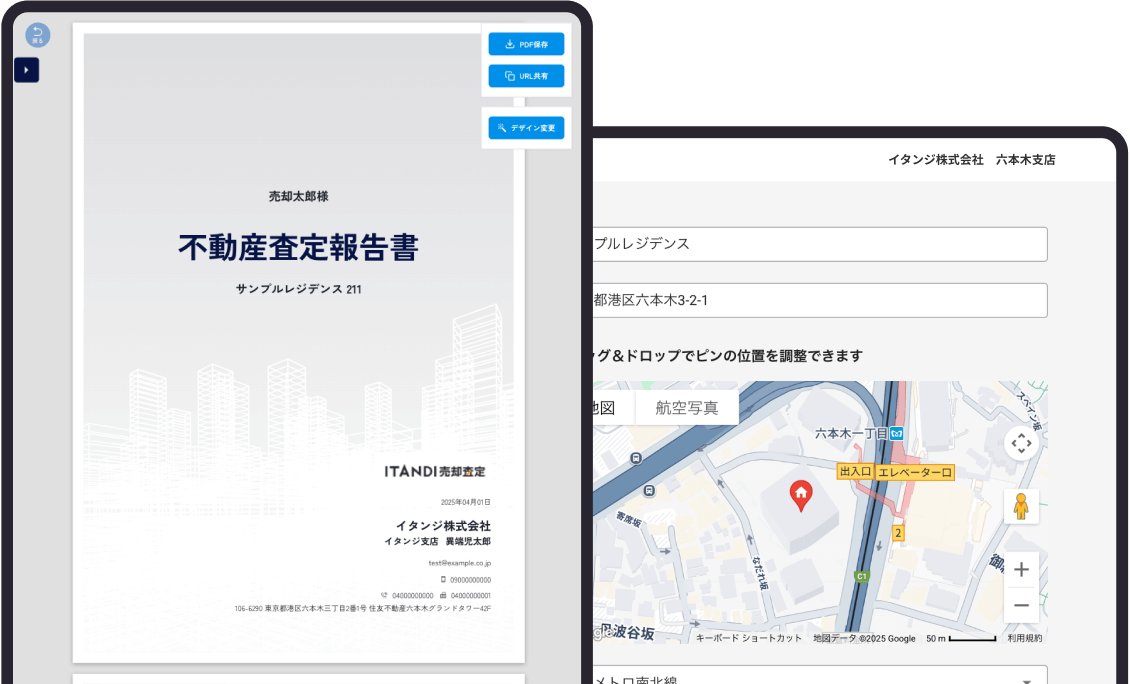This screenshot has width=1130, height=684.
Task: Share the report using URL共有 button
Action: coord(526,76)
